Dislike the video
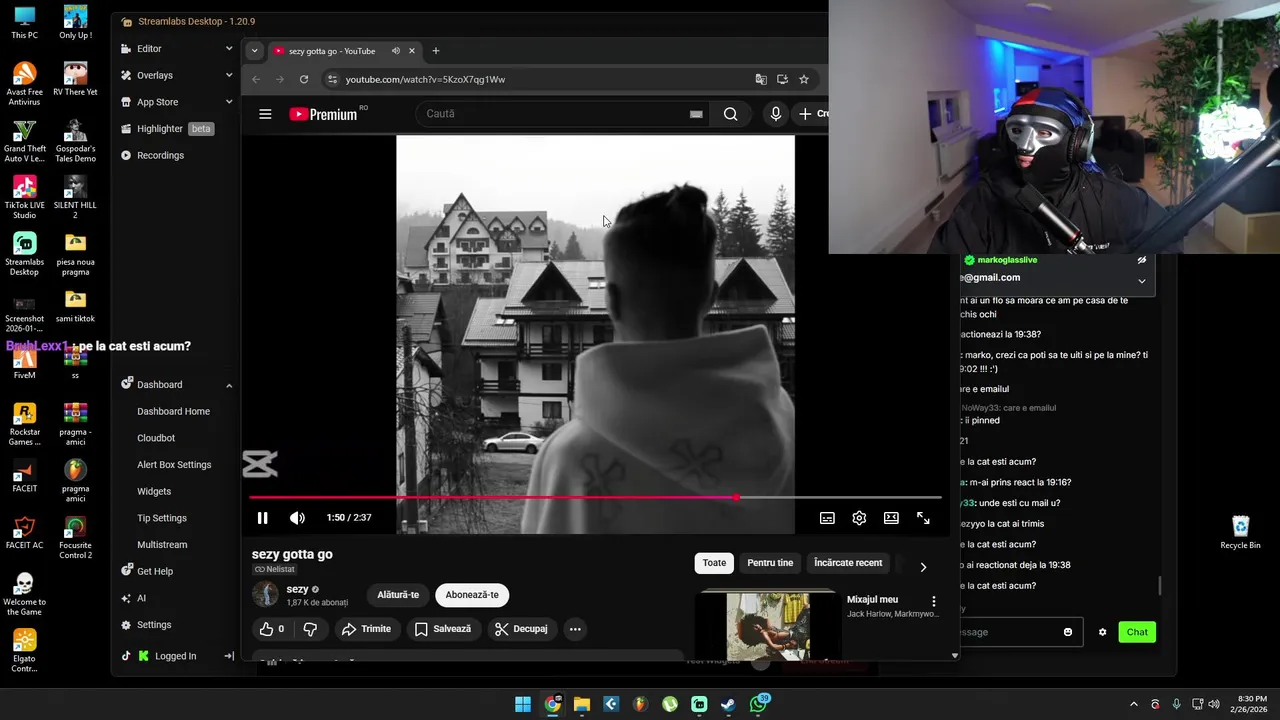This screenshot has height=720, width=1280. [310, 629]
